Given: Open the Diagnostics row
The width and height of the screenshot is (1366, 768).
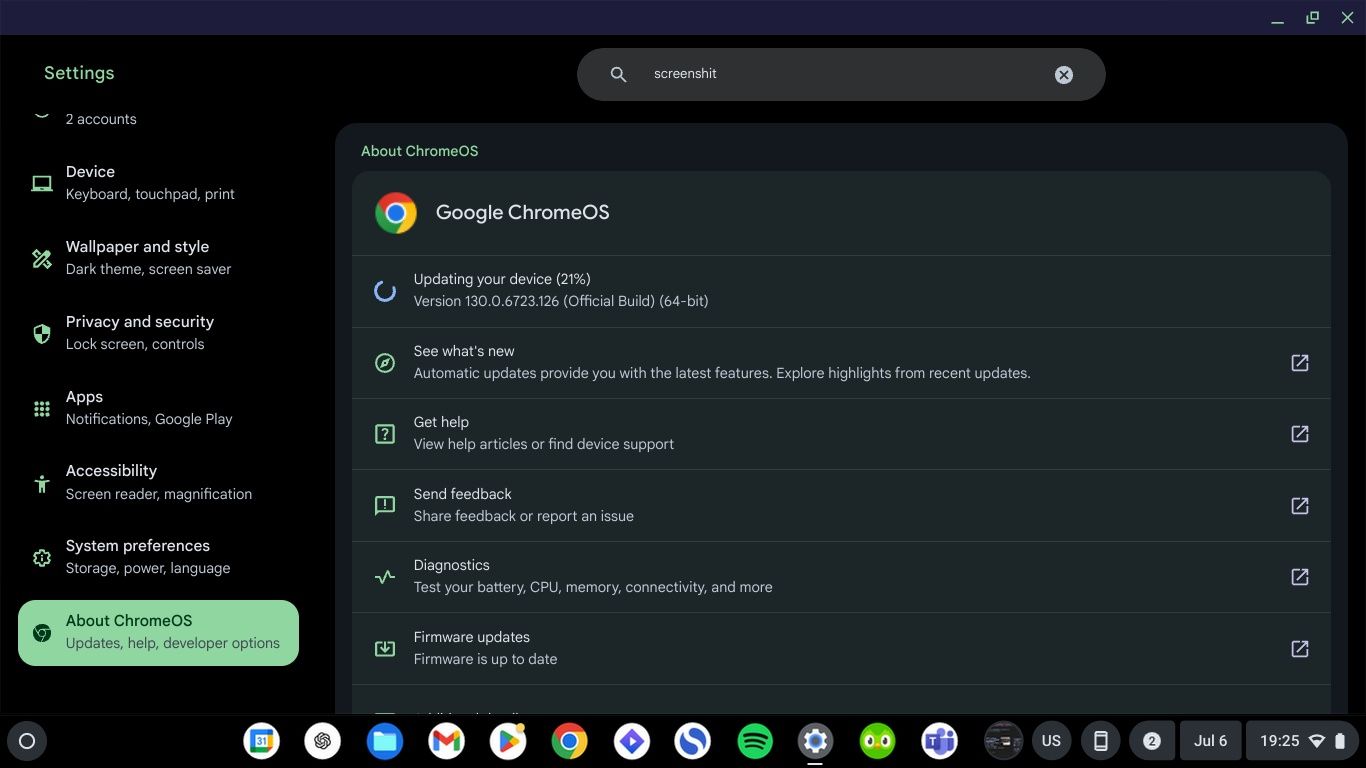Looking at the screenshot, I should tap(841, 577).
